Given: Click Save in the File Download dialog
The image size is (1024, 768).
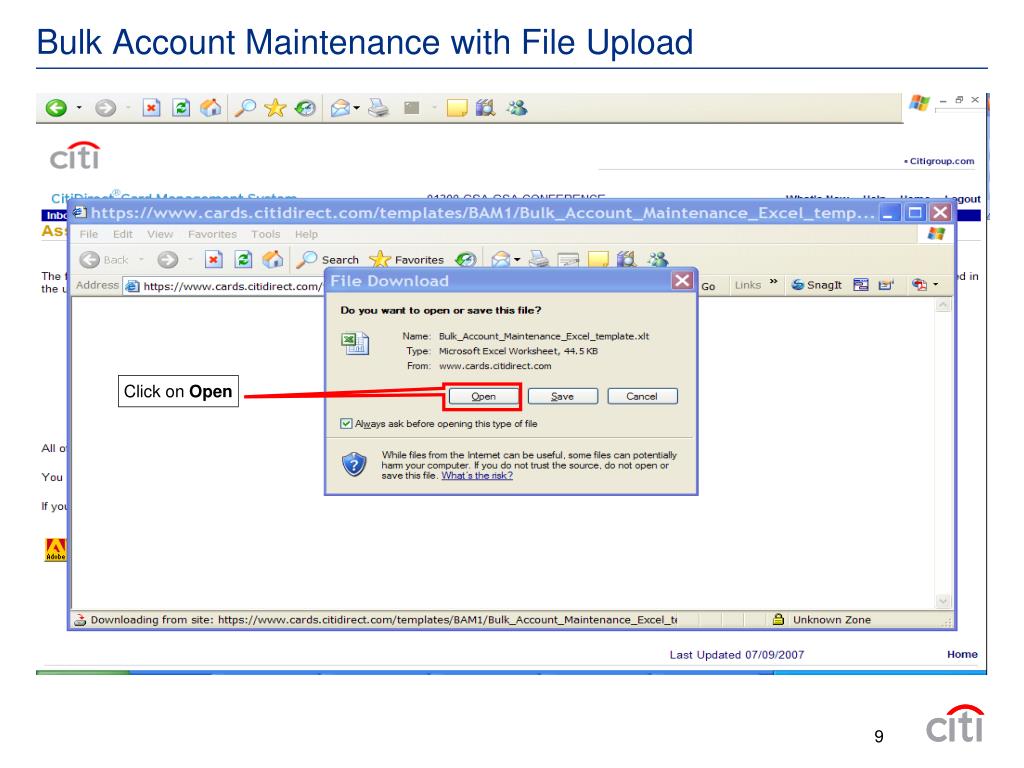Looking at the screenshot, I should (562, 396).
